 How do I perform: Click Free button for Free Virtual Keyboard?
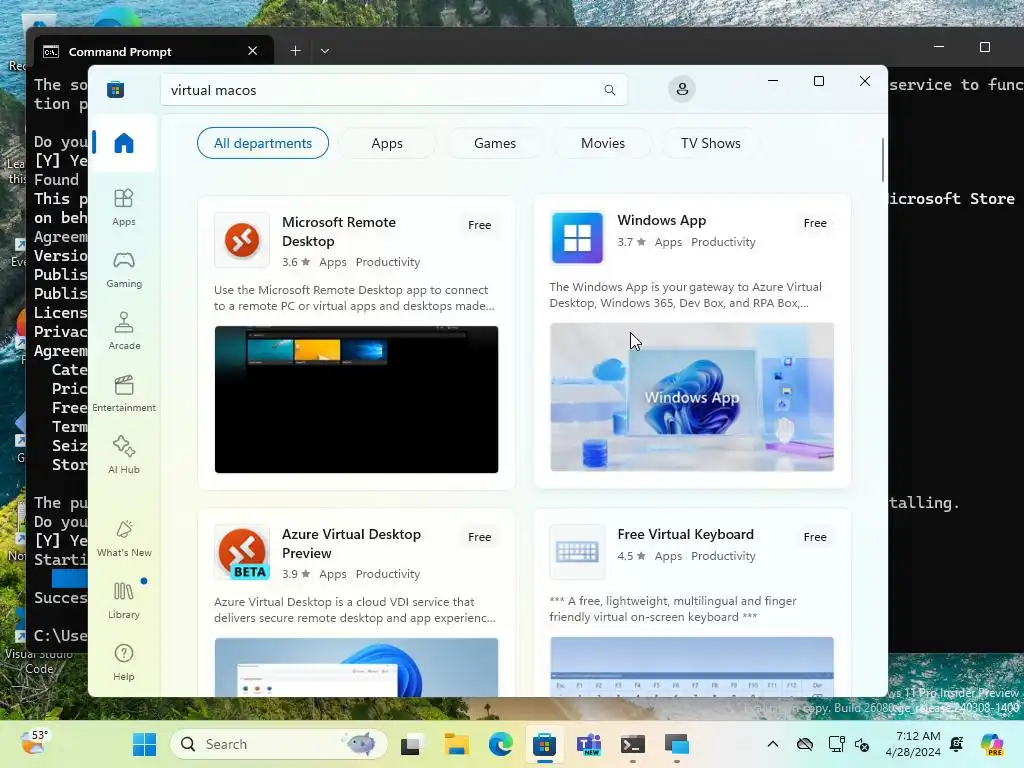tap(815, 537)
